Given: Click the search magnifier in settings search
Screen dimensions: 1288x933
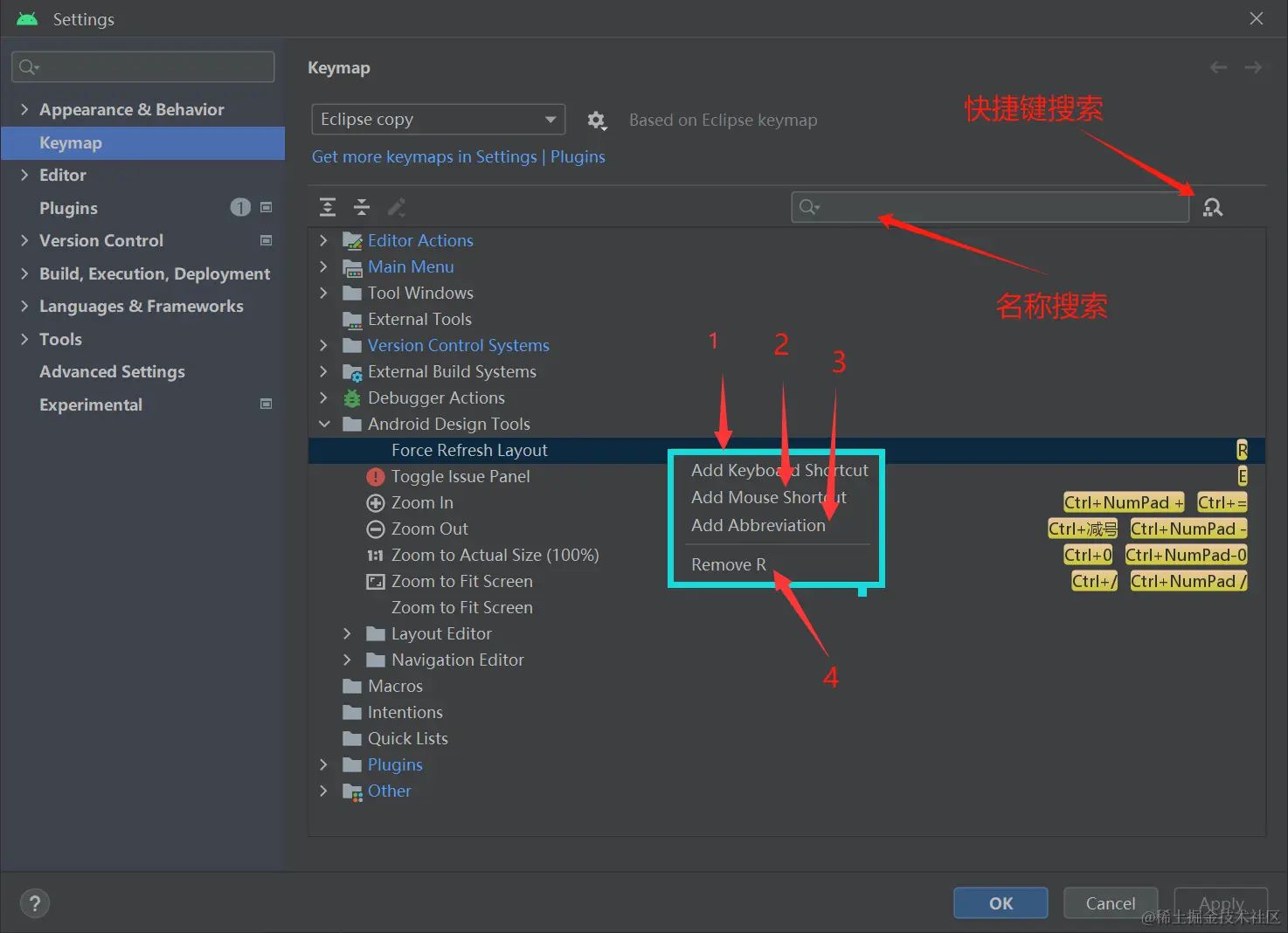Looking at the screenshot, I should [x=29, y=67].
